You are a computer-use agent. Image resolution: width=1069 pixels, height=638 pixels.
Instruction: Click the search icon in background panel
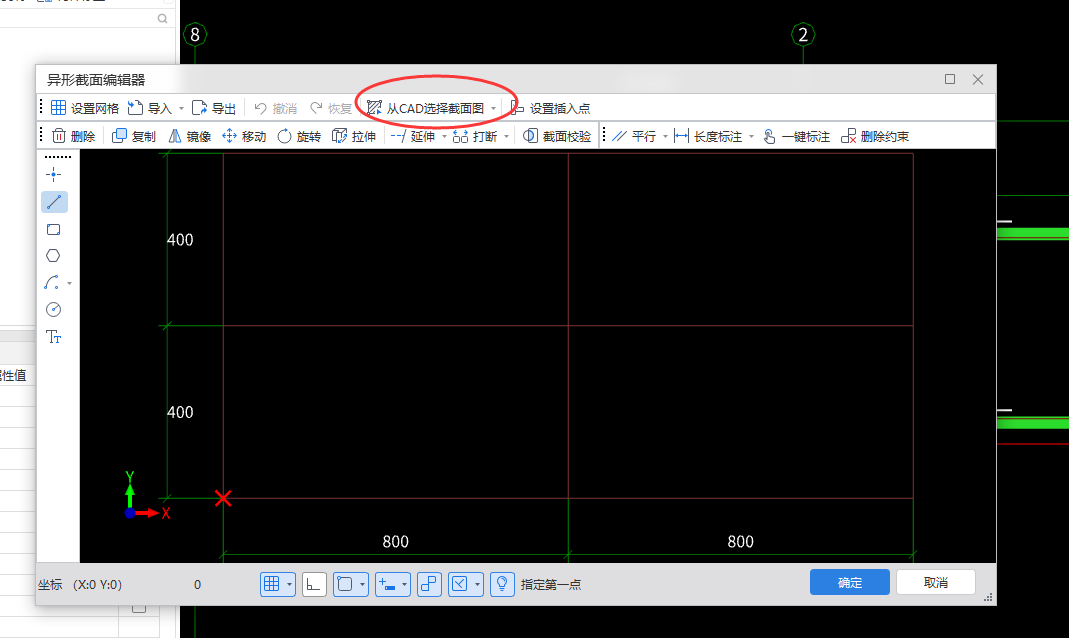click(x=162, y=18)
